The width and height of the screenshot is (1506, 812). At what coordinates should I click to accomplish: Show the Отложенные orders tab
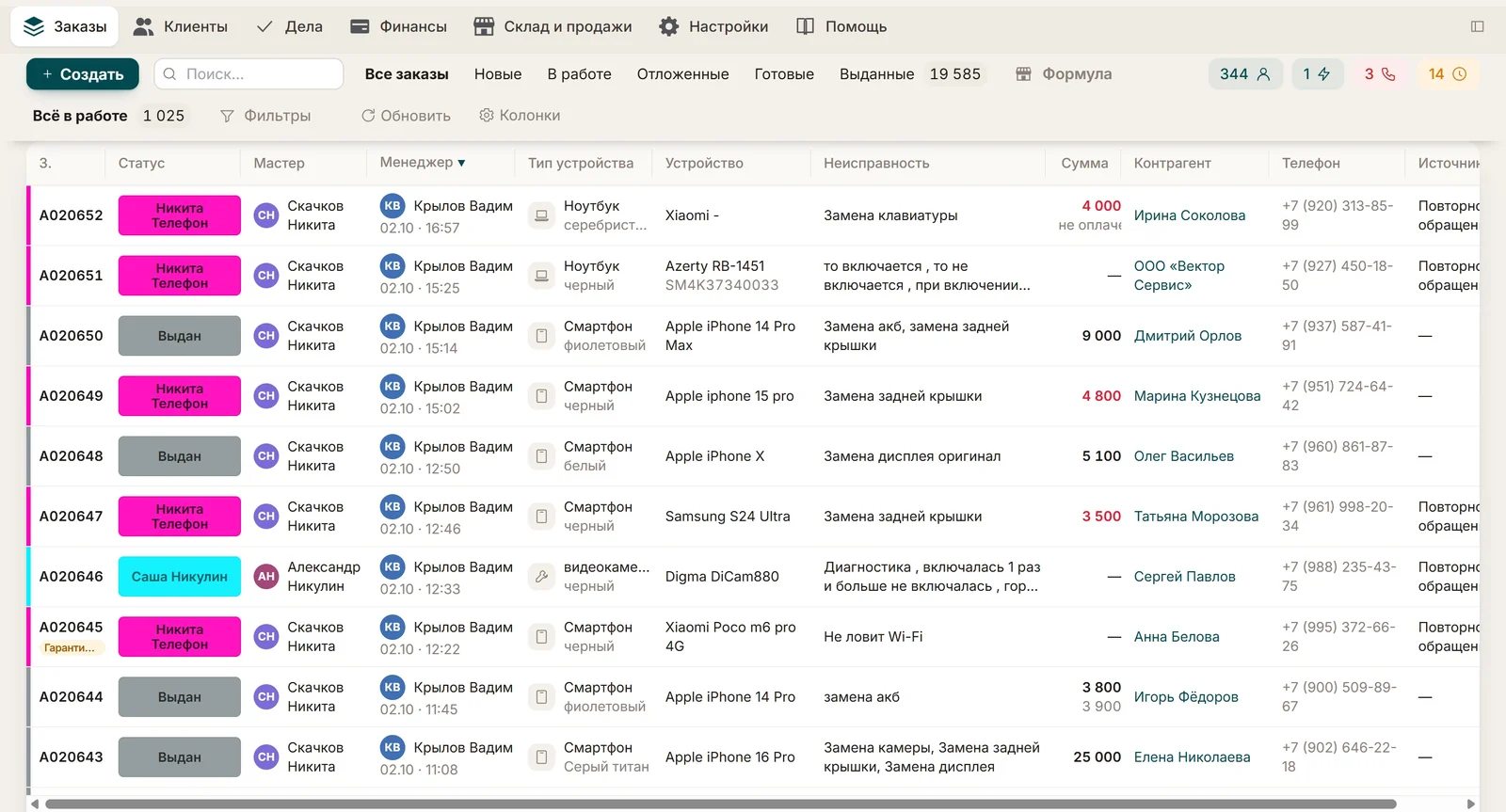pyautogui.click(x=682, y=74)
